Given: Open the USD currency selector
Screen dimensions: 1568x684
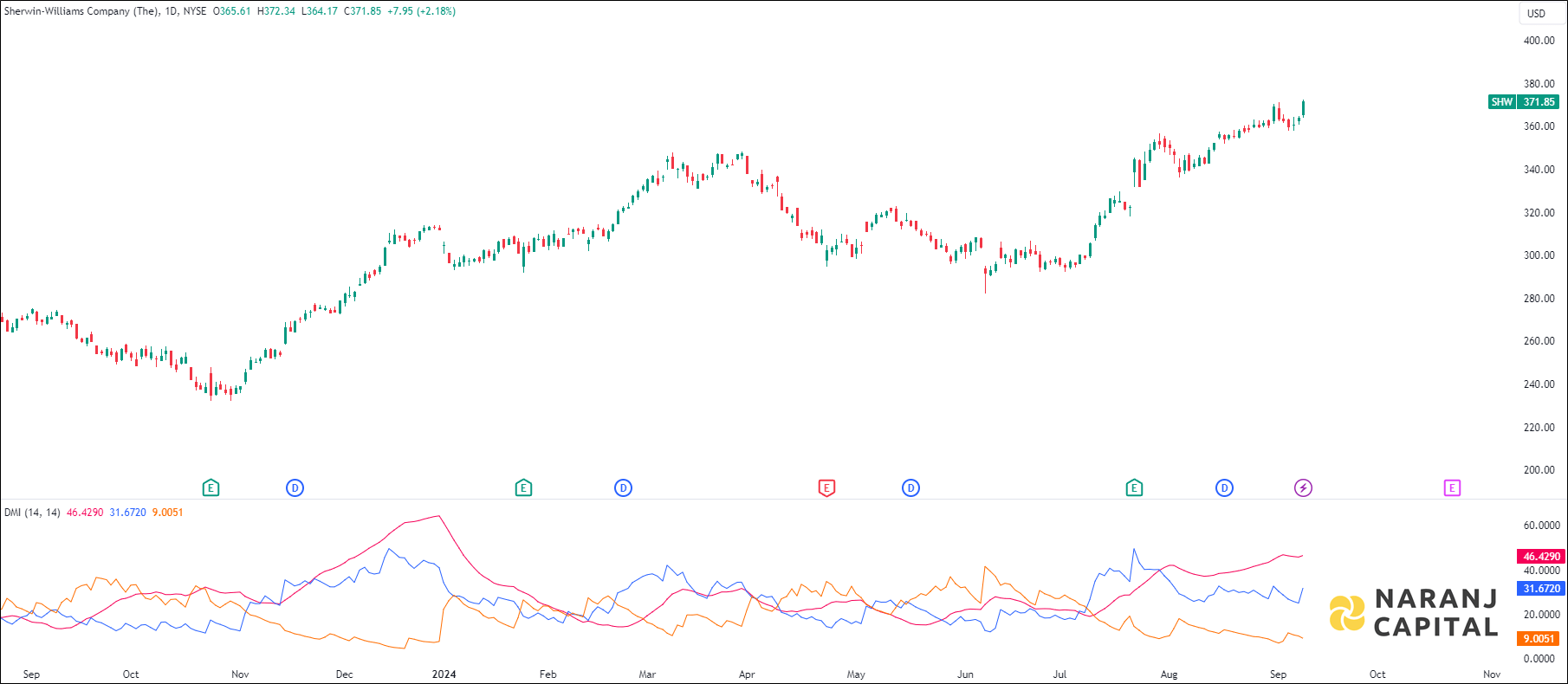Looking at the screenshot, I should click(1536, 13).
